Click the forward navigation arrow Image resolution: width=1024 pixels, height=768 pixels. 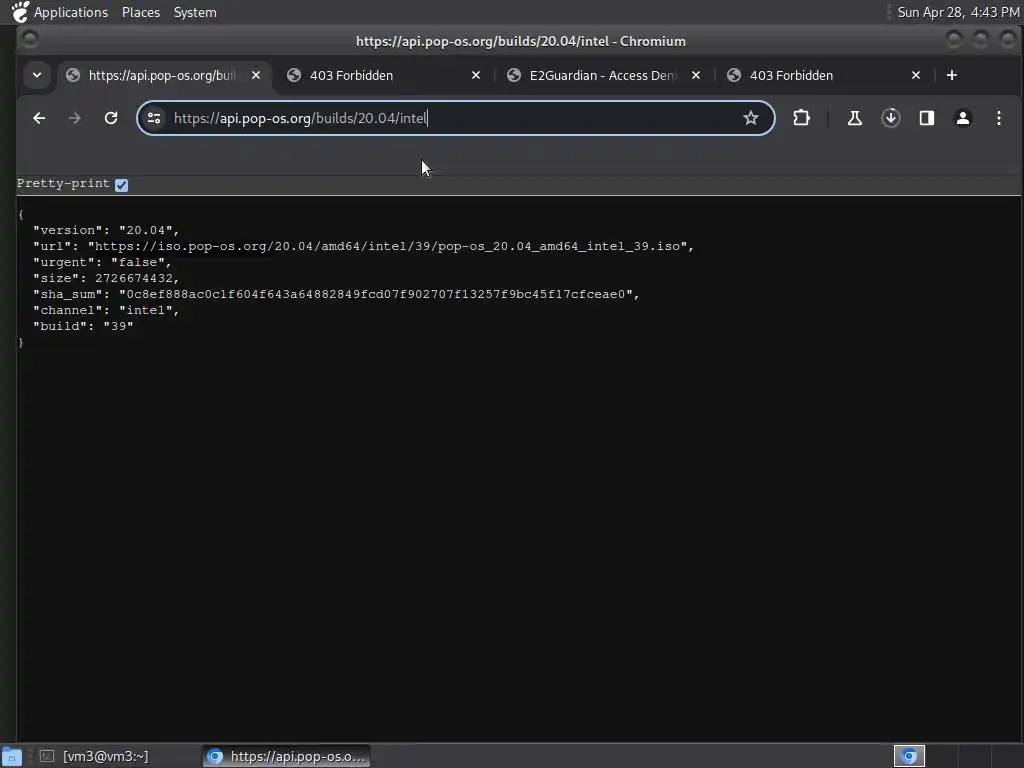click(x=75, y=118)
